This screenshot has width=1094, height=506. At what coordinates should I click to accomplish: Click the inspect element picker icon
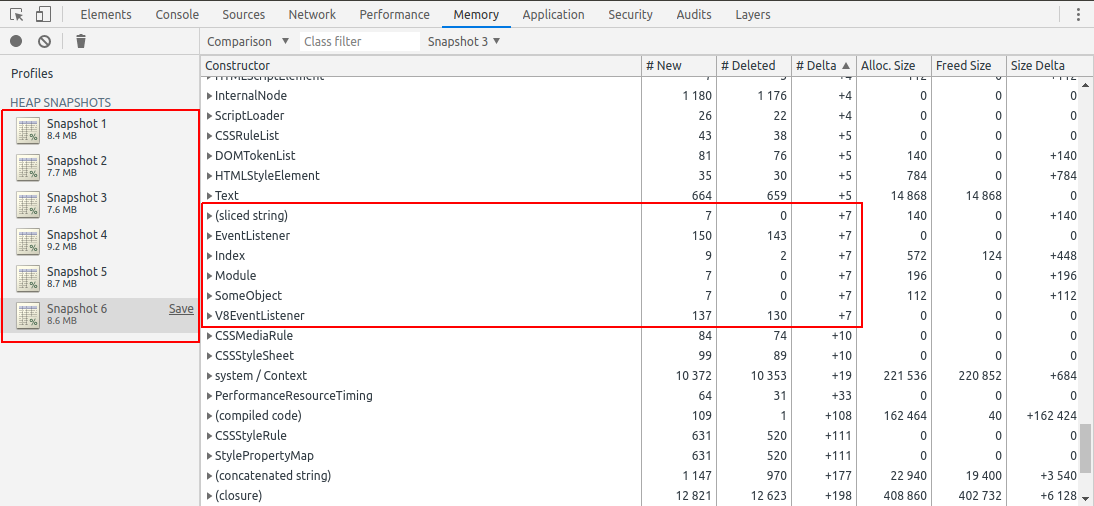point(17,15)
